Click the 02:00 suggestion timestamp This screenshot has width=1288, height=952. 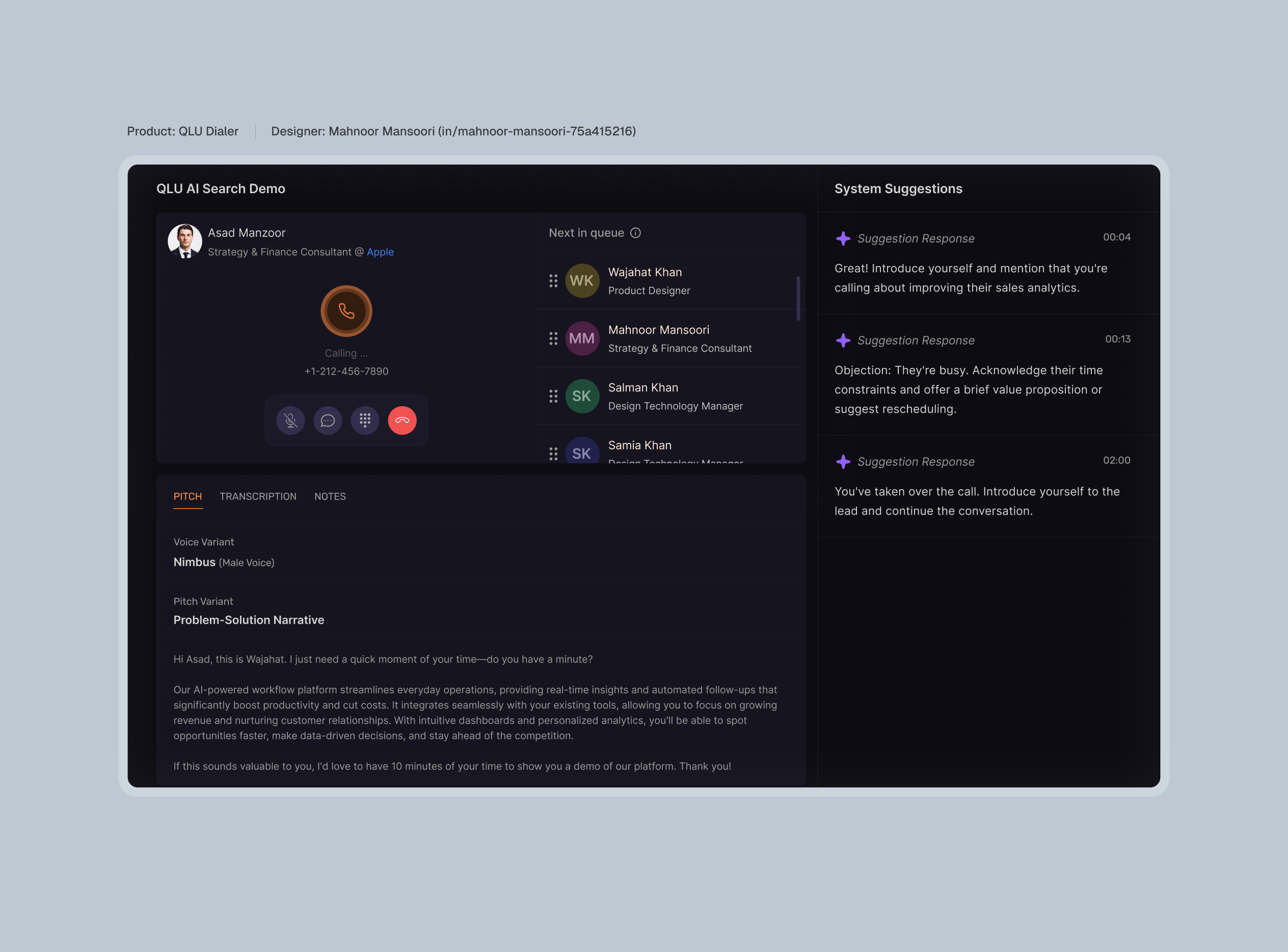point(1116,460)
